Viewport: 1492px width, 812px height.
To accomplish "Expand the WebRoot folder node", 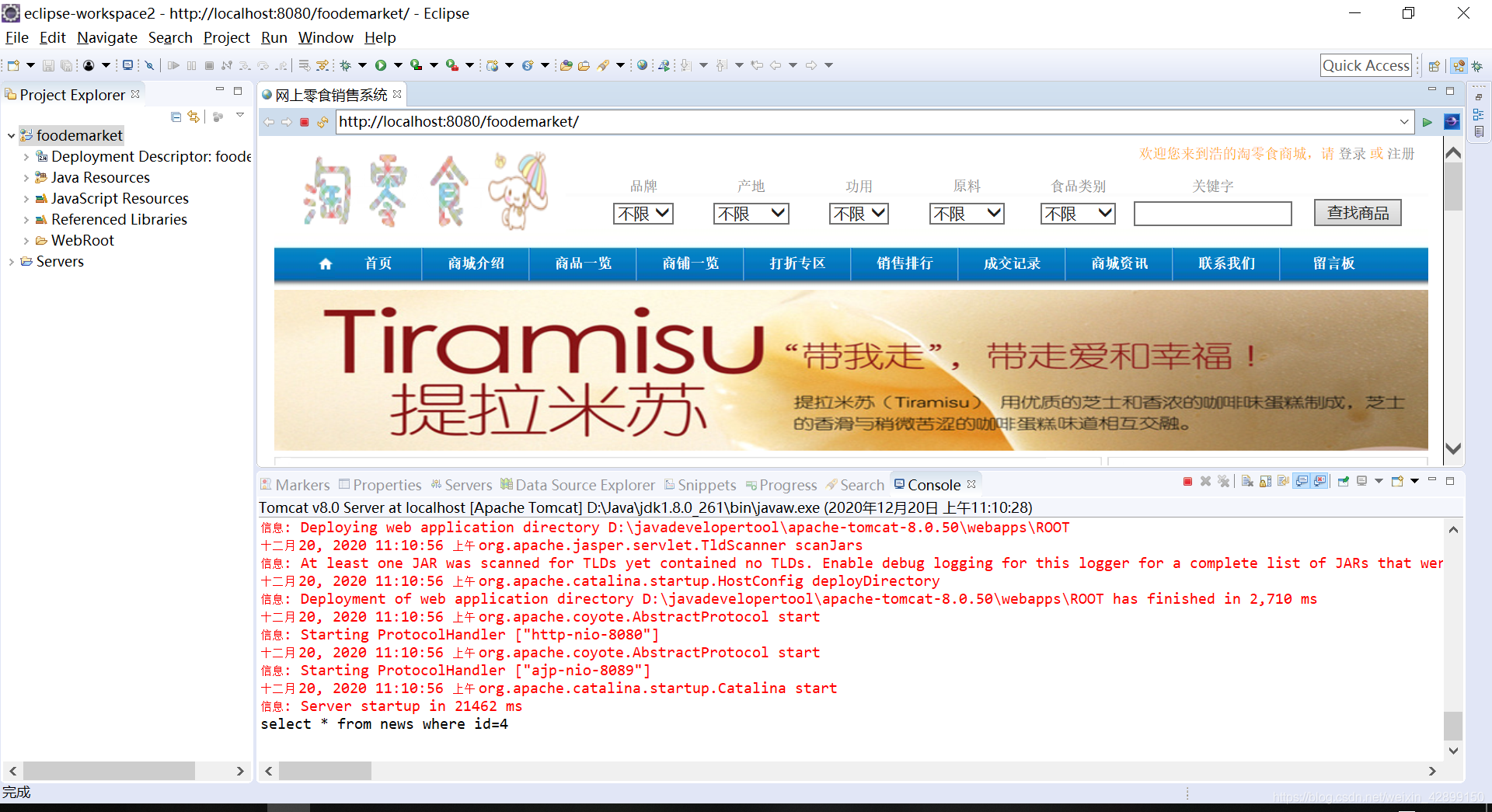I will tap(26, 241).
